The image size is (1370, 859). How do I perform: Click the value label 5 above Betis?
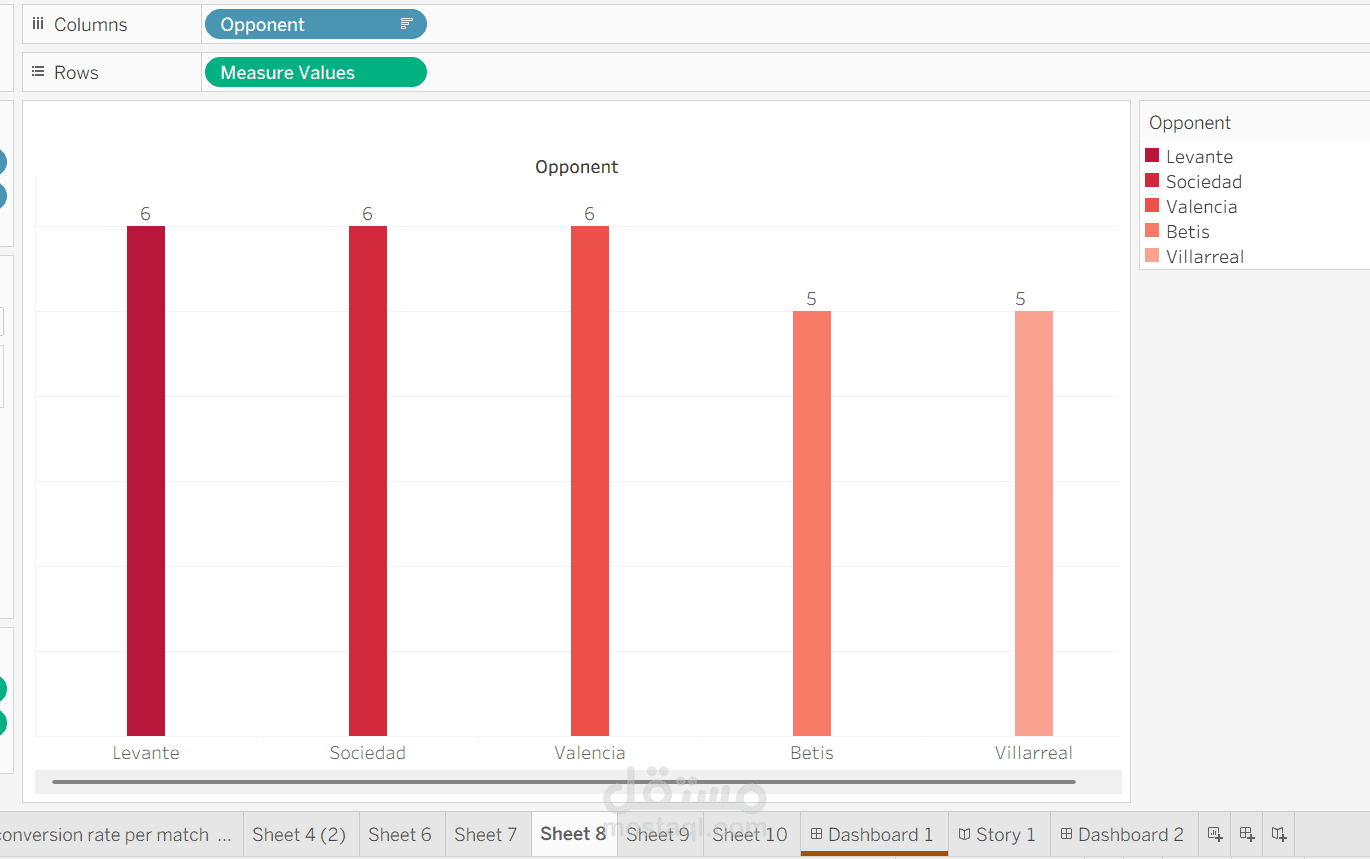812,299
